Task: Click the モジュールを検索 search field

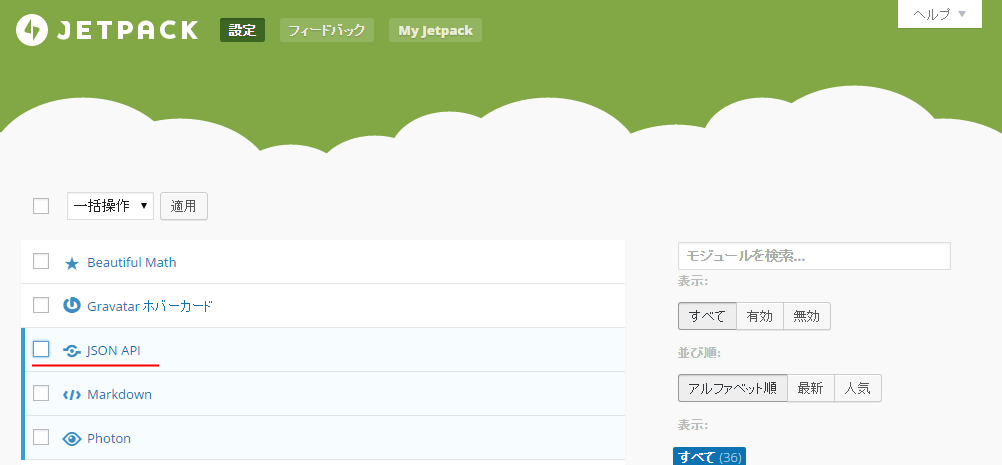Action: [x=813, y=256]
